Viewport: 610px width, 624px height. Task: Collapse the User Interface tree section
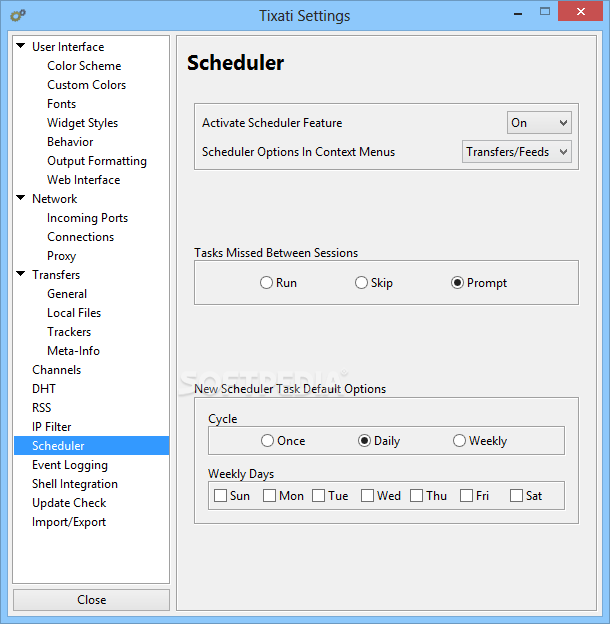21,46
